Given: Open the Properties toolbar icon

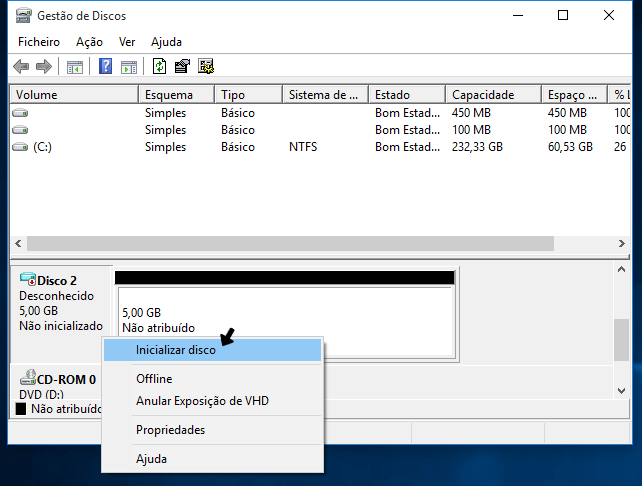Looking at the screenshot, I should [182, 66].
